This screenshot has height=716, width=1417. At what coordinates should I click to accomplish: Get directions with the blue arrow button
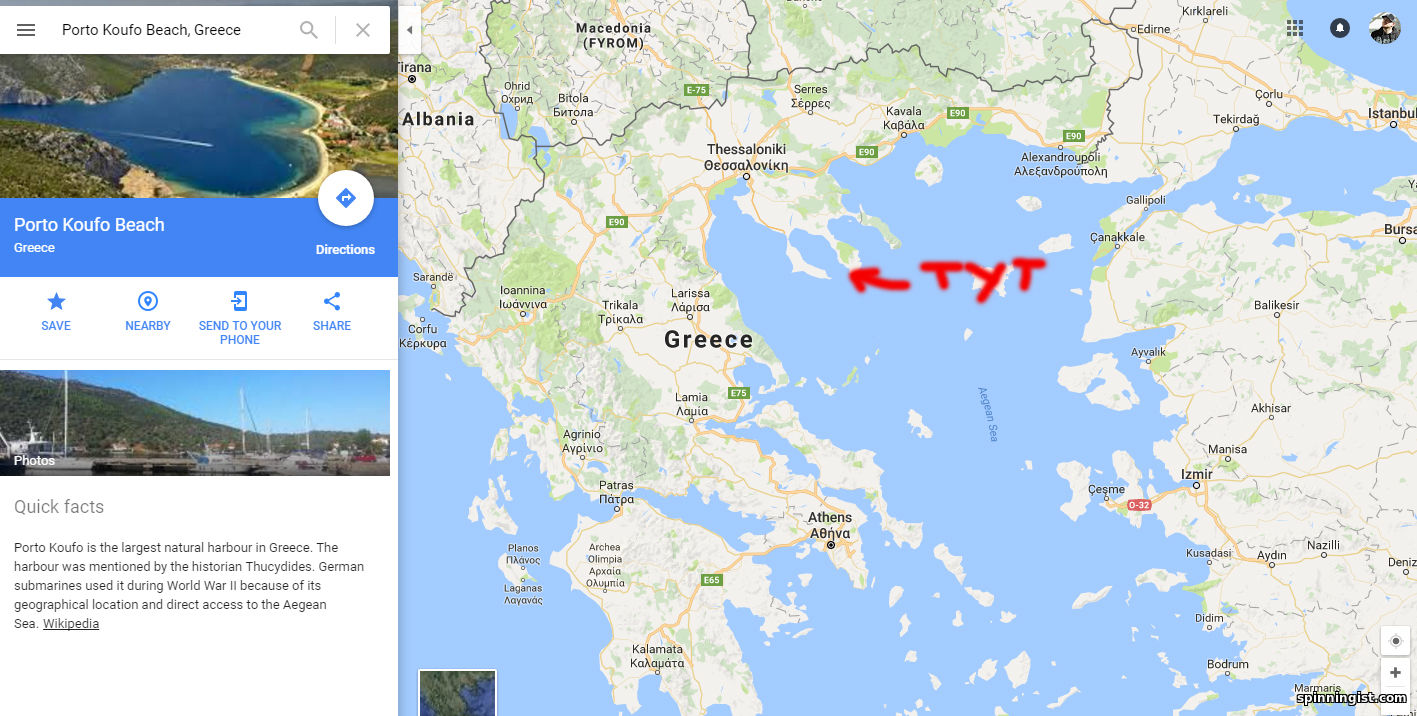346,198
